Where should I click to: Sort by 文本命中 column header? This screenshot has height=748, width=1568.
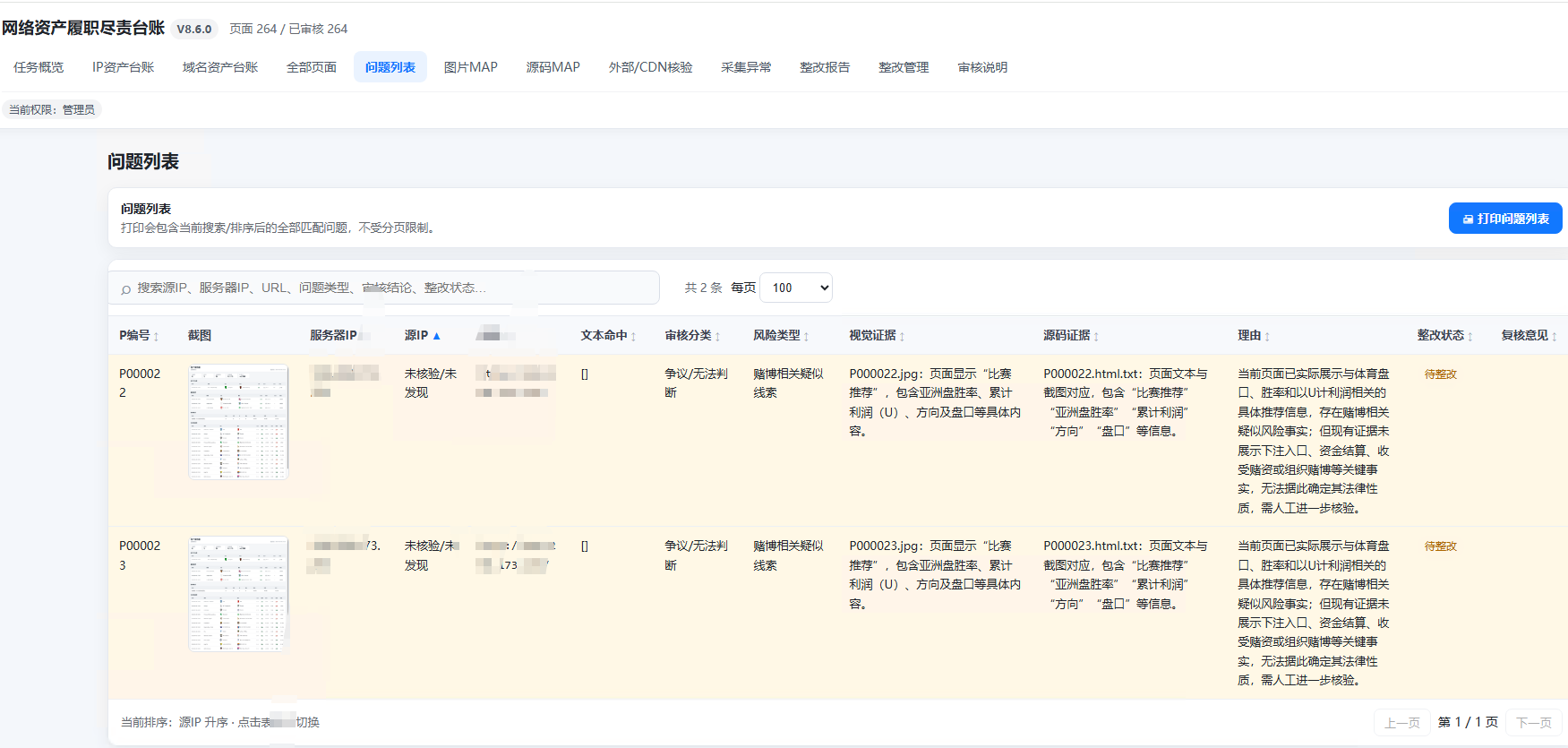click(x=608, y=335)
